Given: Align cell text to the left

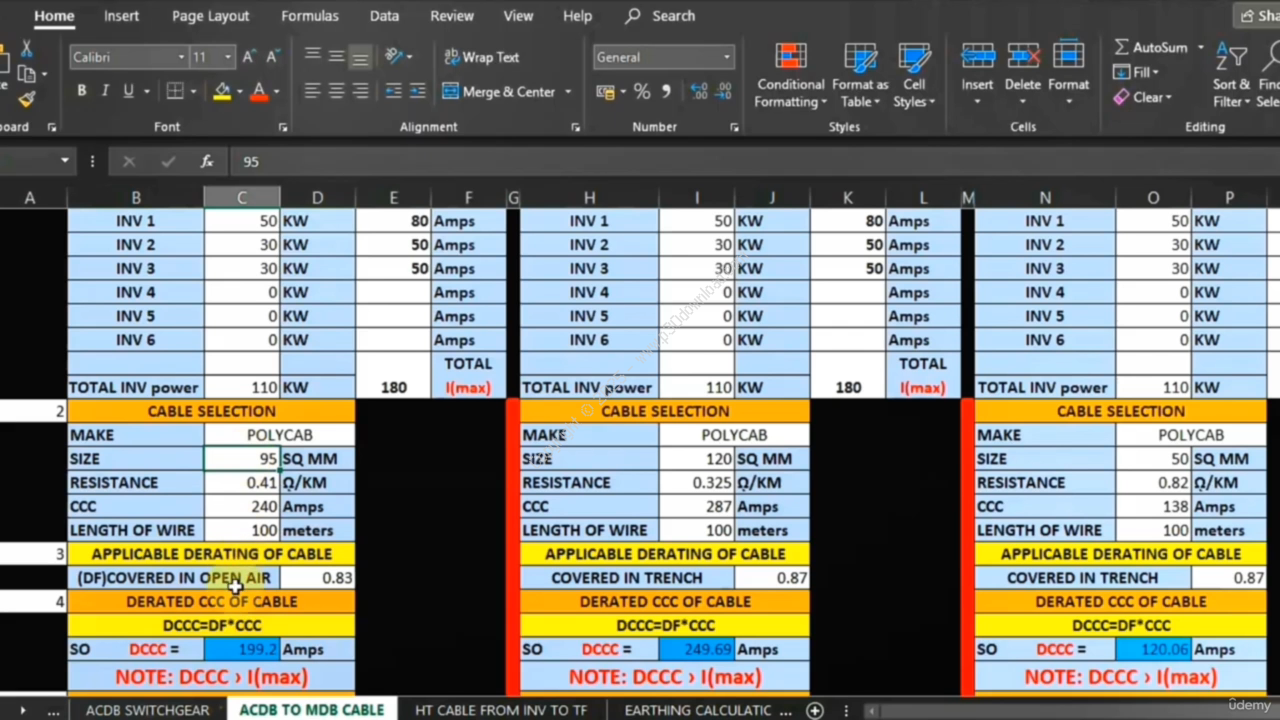Looking at the screenshot, I should click(x=313, y=91).
